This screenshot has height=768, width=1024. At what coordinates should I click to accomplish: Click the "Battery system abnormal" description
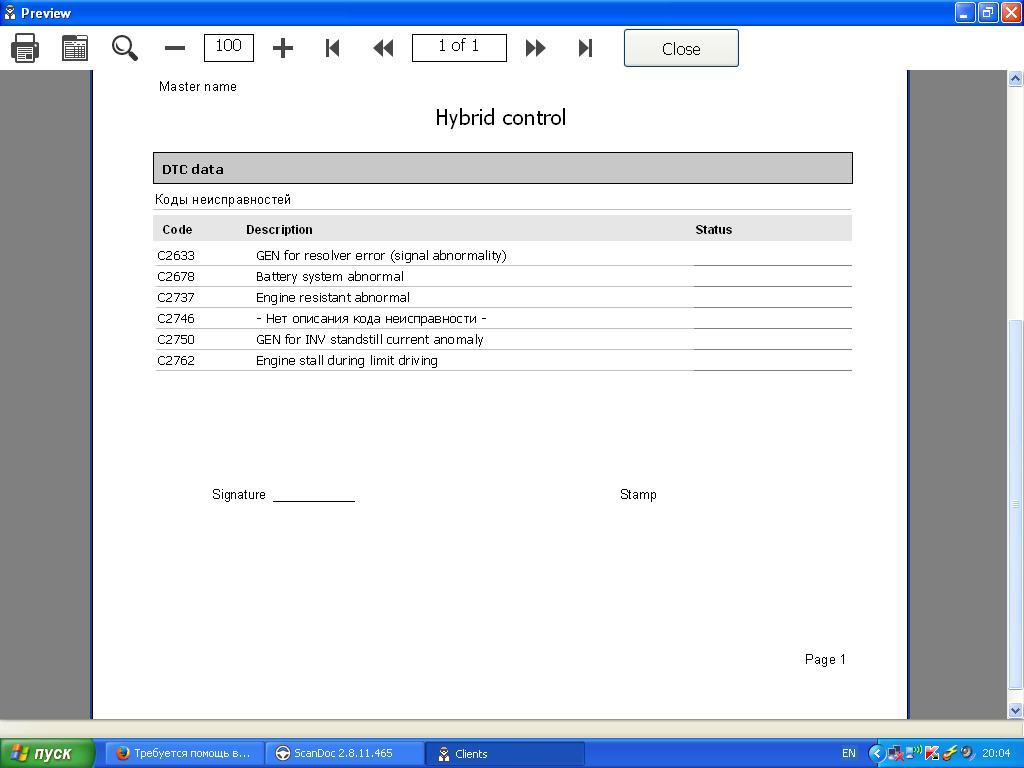pyautogui.click(x=330, y=276)
